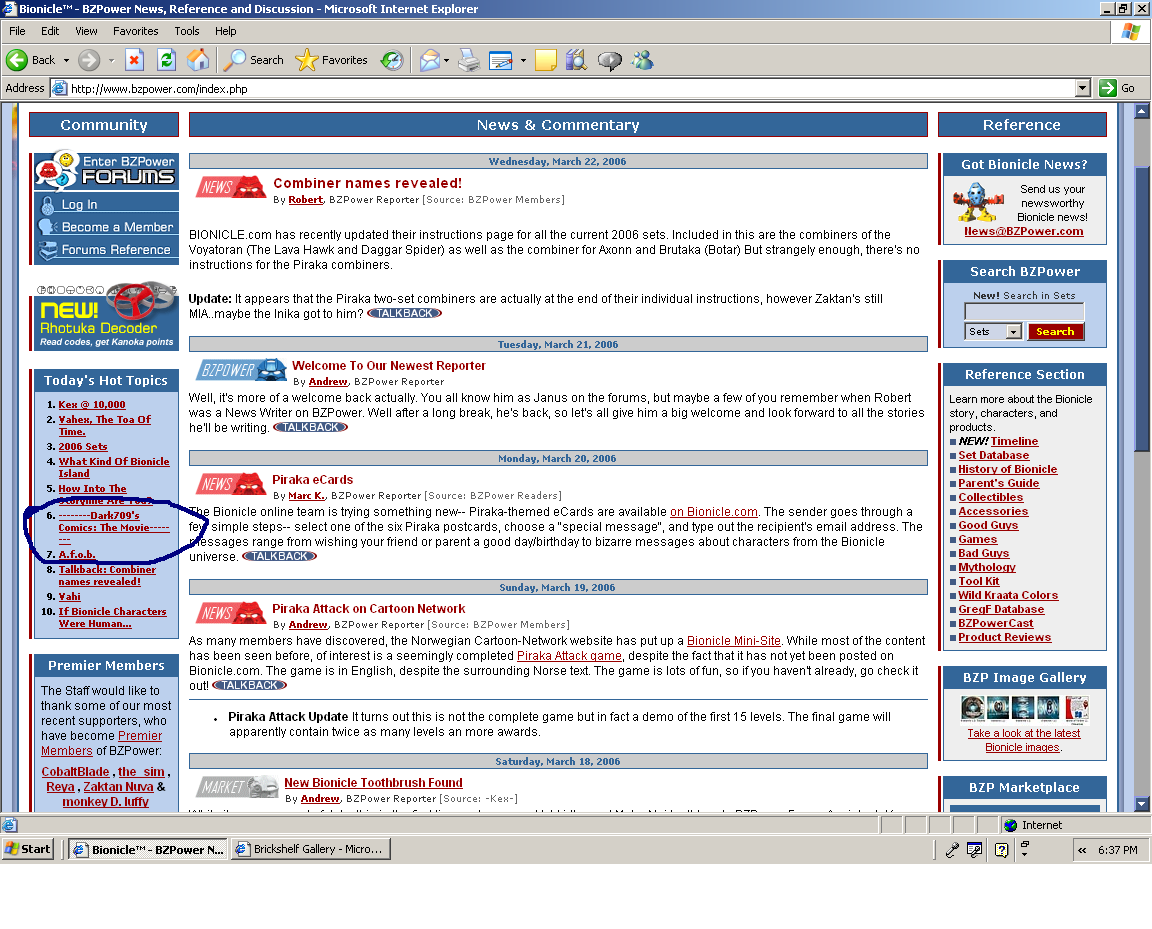1152x929 pixels.
Task: Click News icon beside Piraka eCards
Action: [230, 483]
